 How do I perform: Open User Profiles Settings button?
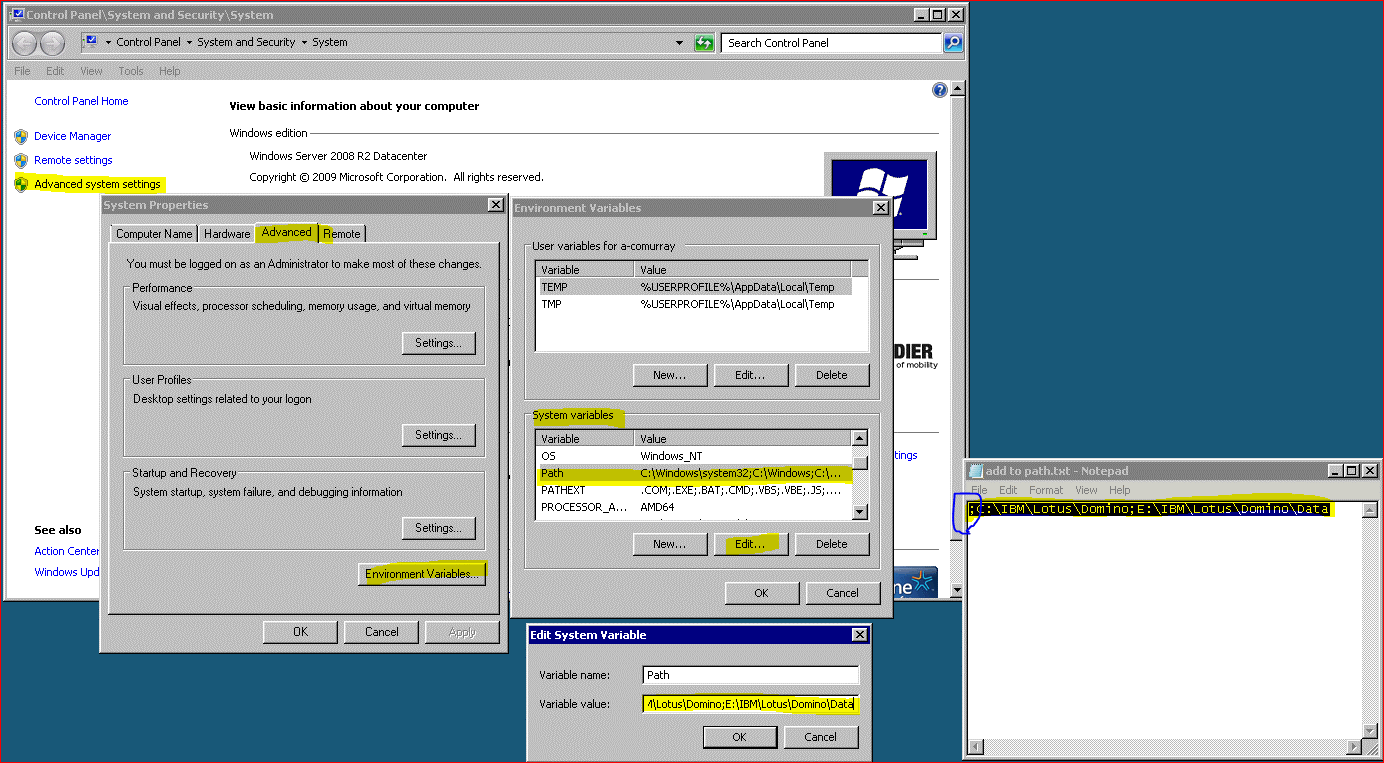point(438,435)
